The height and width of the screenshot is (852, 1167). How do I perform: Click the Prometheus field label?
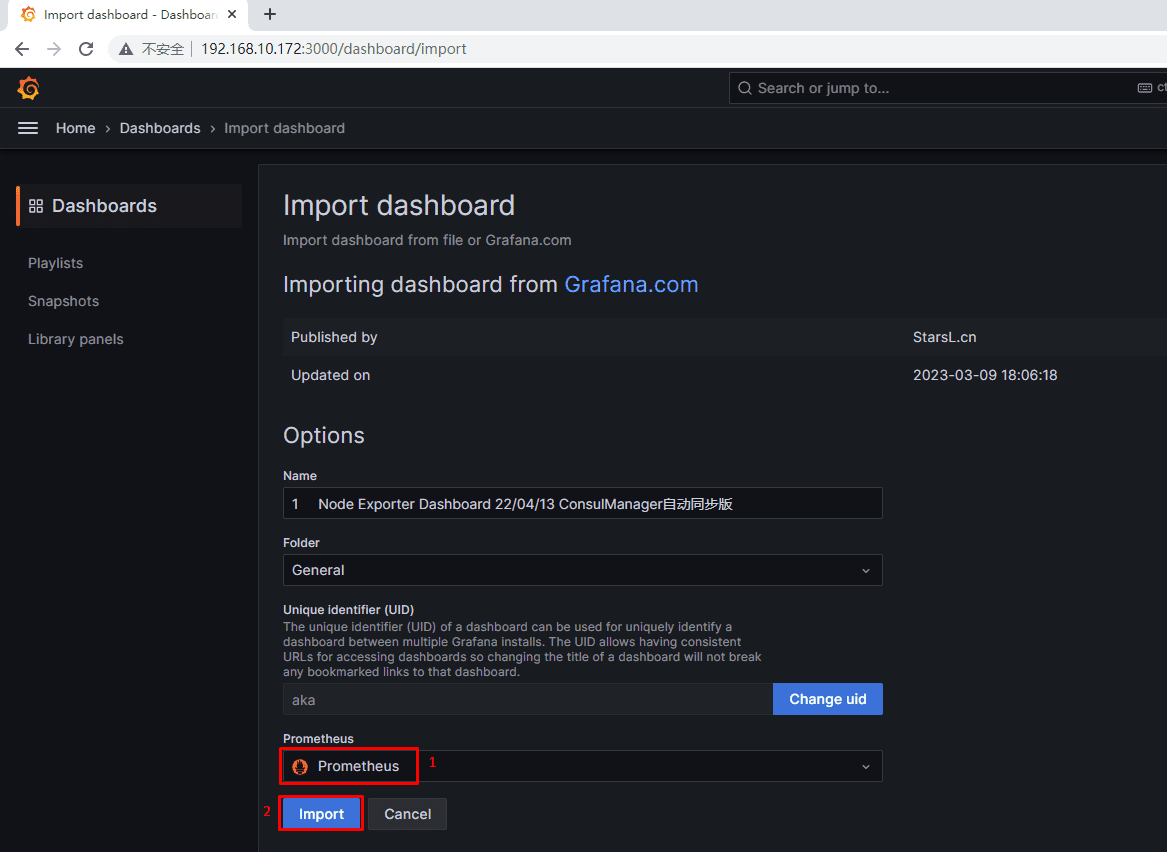pos(319,738)
